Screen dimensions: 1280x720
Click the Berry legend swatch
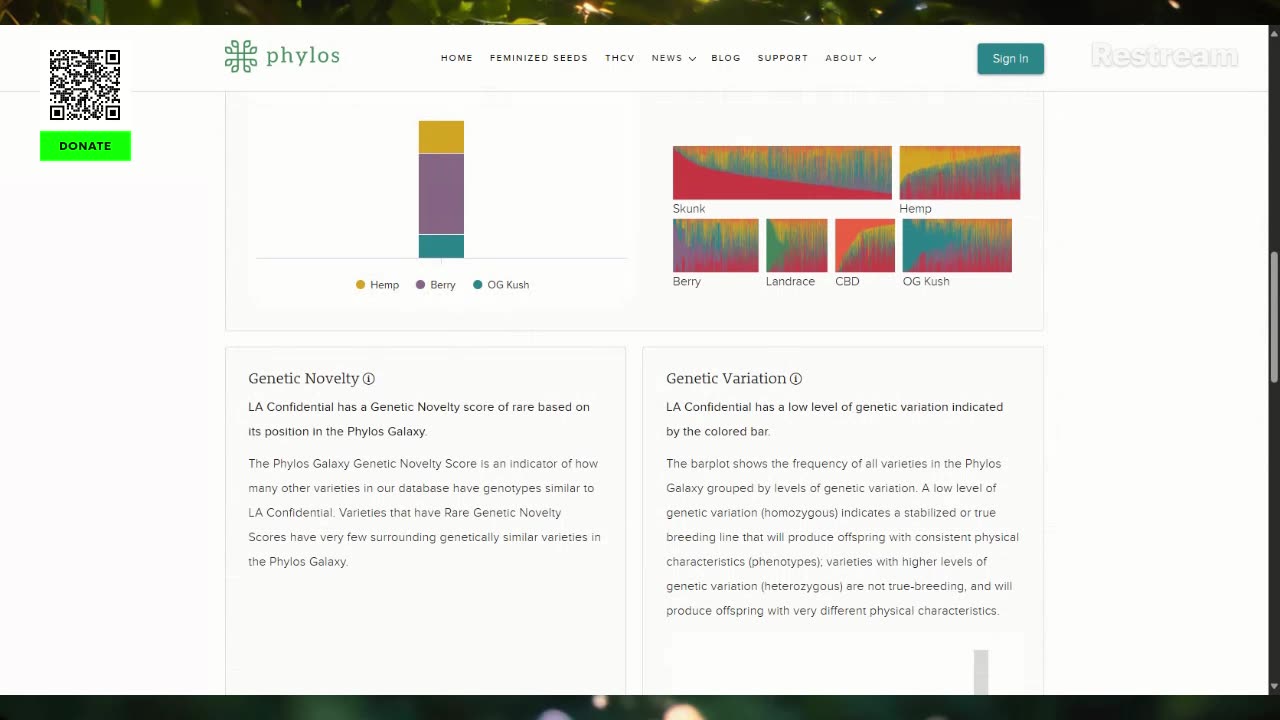point(420,285)
